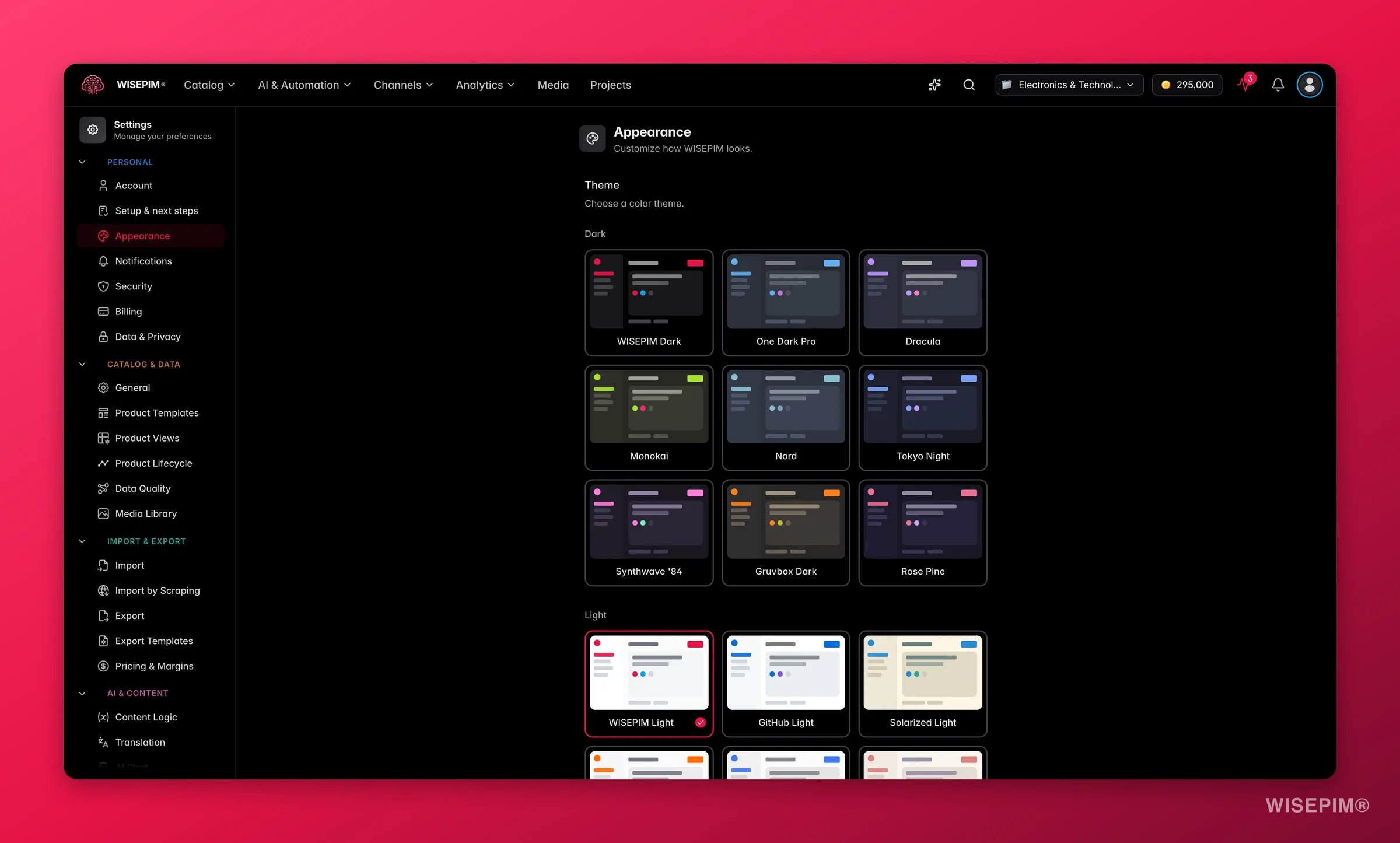This screenshot has width=1400, height=843.
Task: Click the Product Templates layout icon
Action: click(x=103, y=413)
